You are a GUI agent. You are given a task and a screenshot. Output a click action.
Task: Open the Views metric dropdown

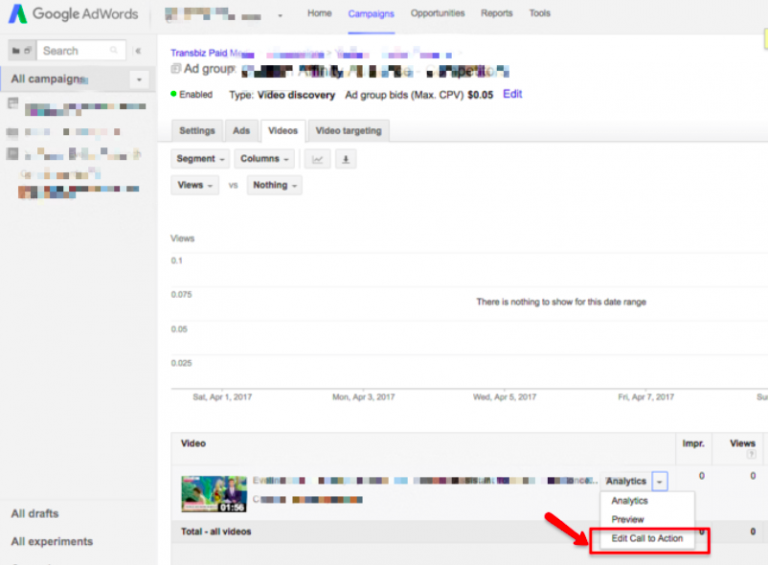pyautogui.click(x=194, y=185)
